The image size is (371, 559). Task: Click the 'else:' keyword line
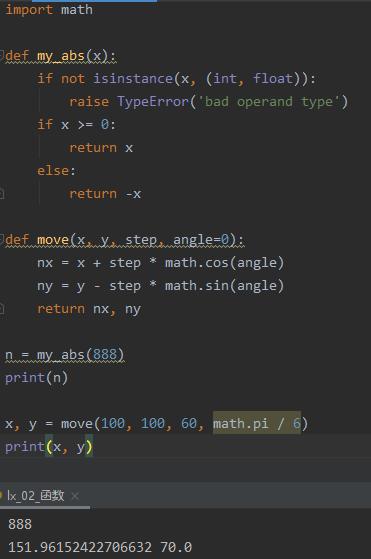coord(56,170)
